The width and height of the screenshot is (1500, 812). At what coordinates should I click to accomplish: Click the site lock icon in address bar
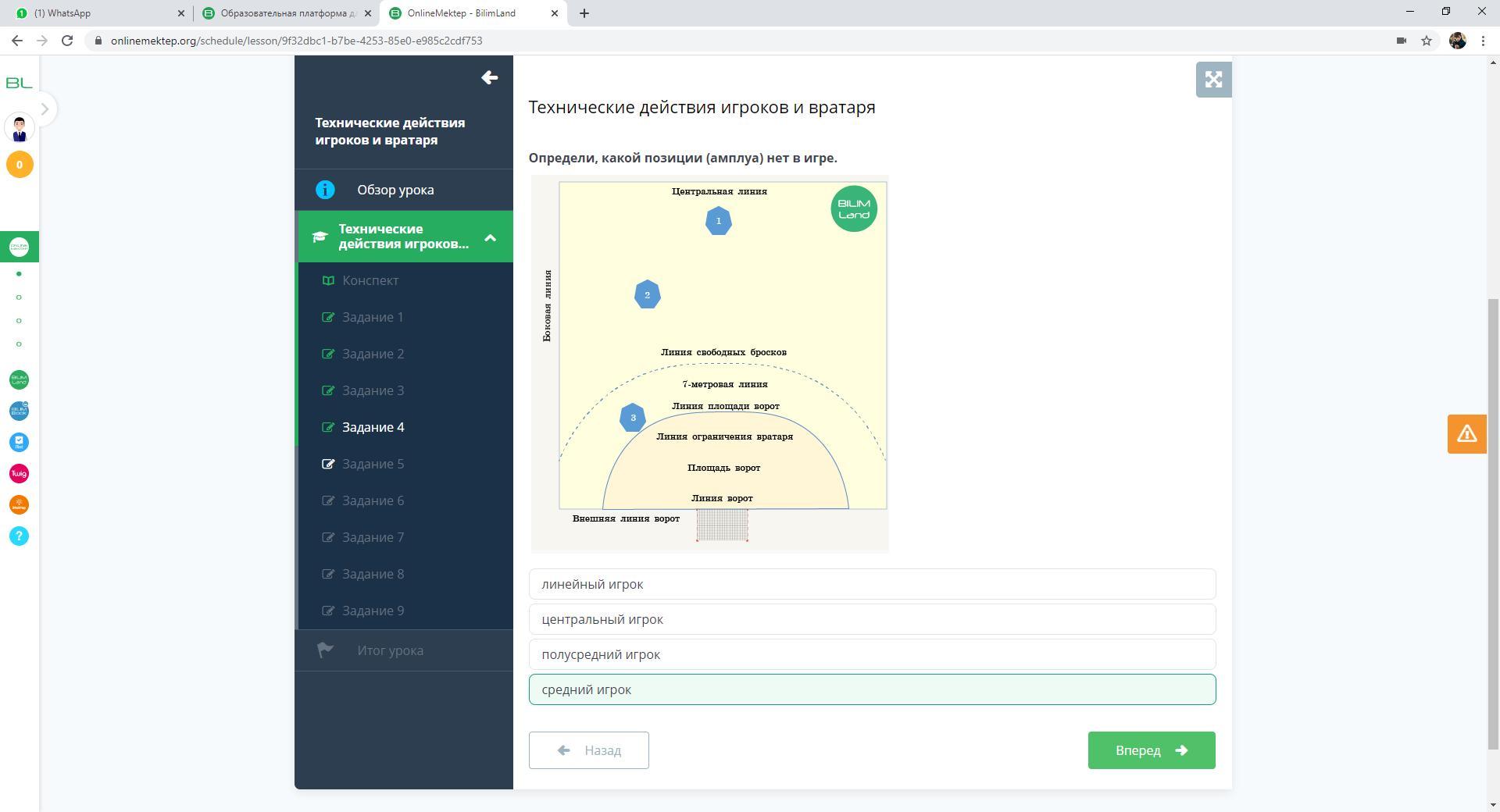coord(98,41)
